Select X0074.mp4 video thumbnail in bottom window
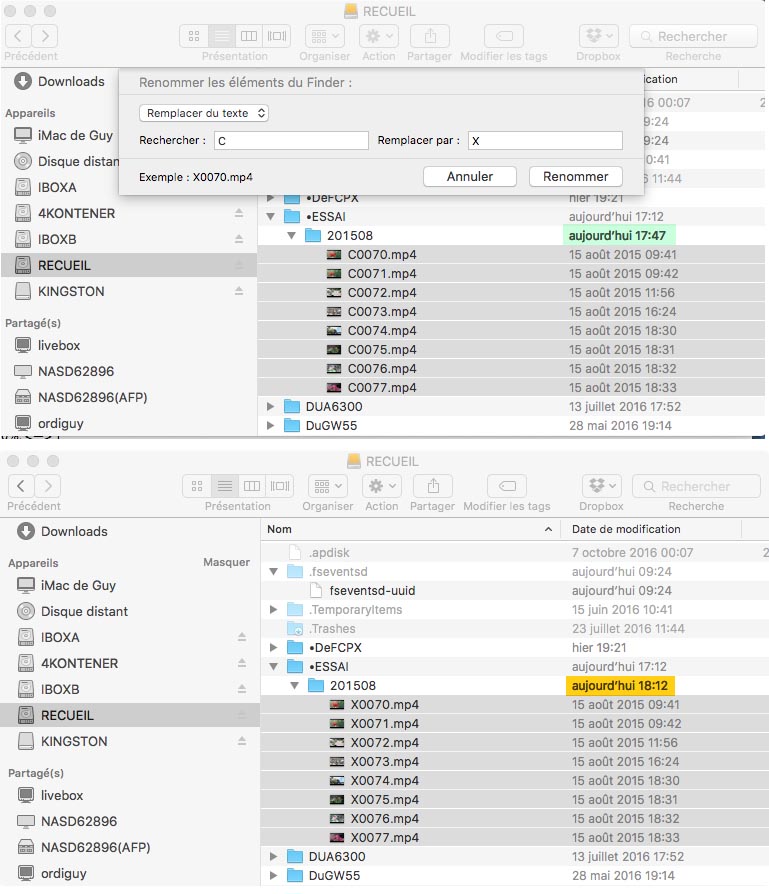 pyautogui.click(x=337, y=781)
